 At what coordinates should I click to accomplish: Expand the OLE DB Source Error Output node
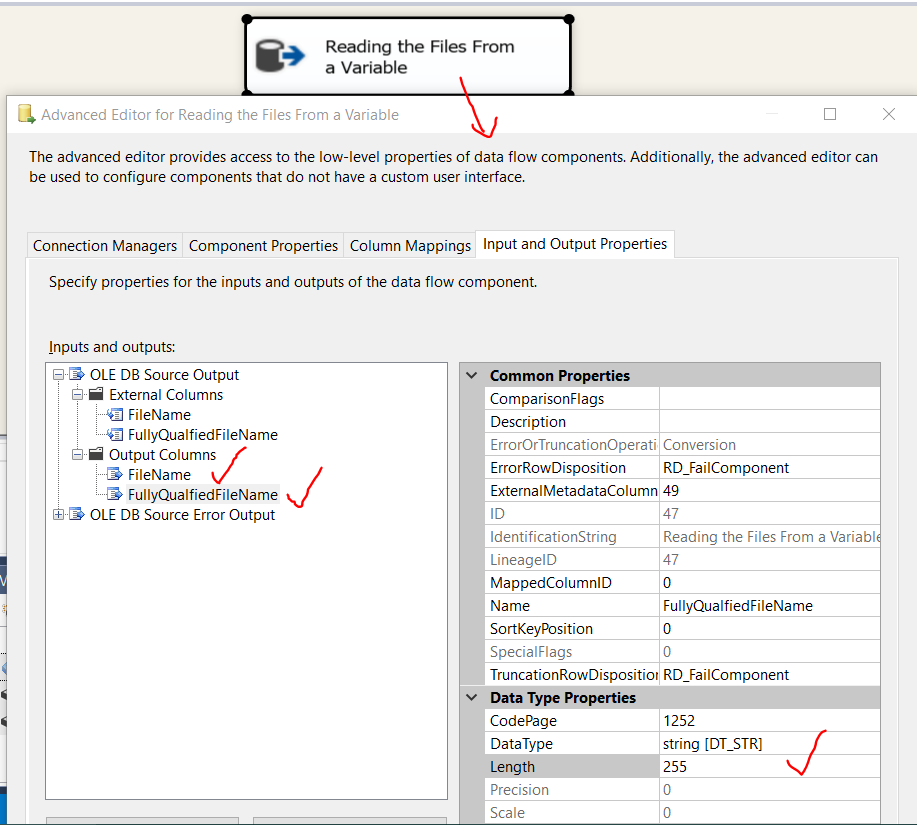click(57, 514)
